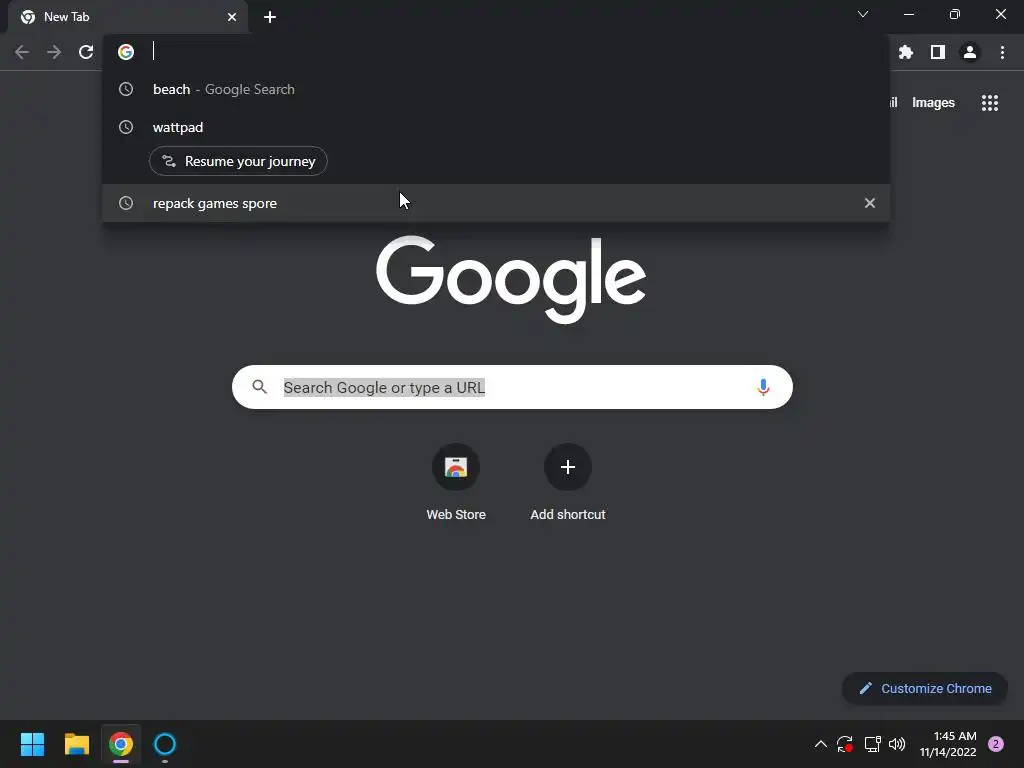Click the network tray icon
The height and width of the screenshot is (768, 1024).
tap(872, 744)
